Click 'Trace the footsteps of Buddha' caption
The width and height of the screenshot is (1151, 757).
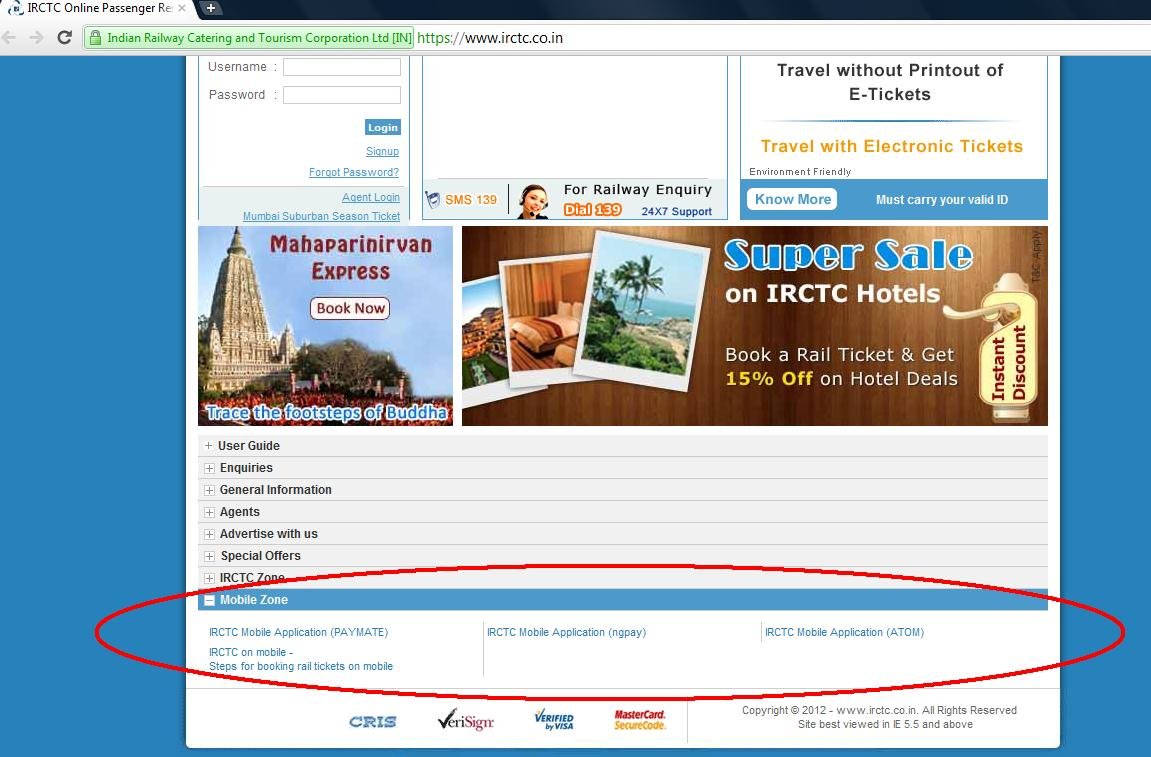326,413
